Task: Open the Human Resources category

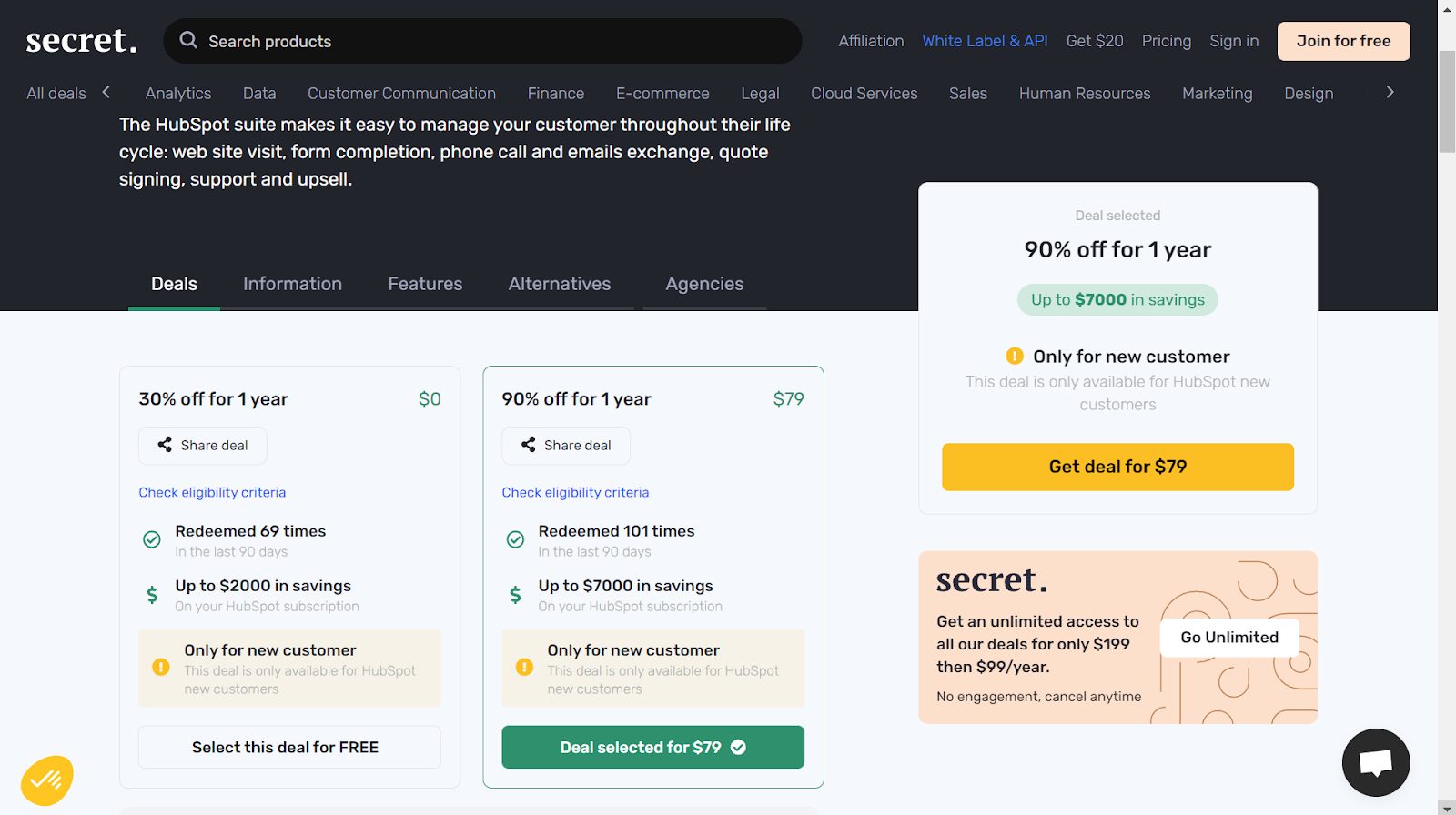Action: tap(1085, 93)
